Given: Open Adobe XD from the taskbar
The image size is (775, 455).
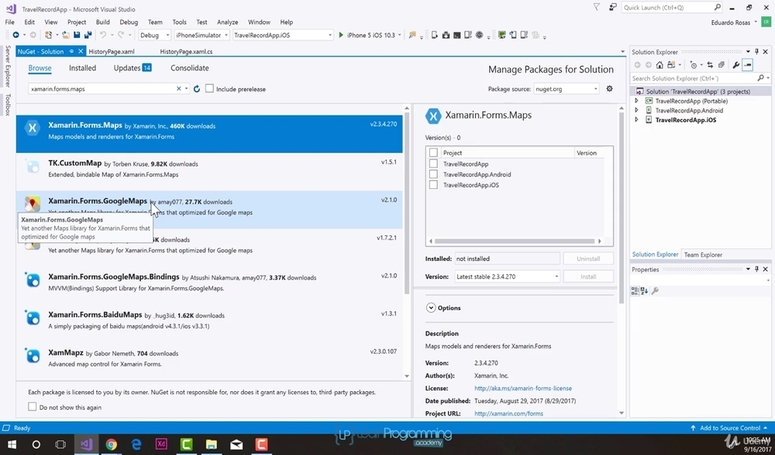Looking at the screenshot, I should (161, 445).
